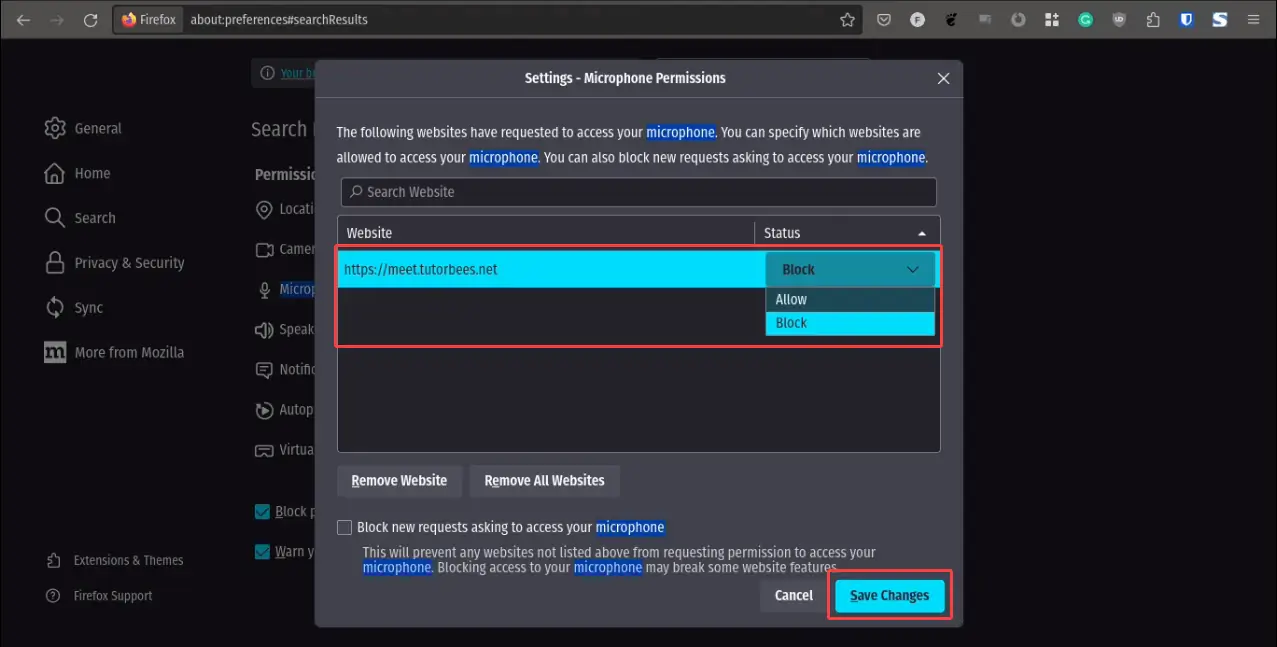Reload the page with the refresh icon
This screenshot has height=647, width=1277.
click(x=90, y=20)
